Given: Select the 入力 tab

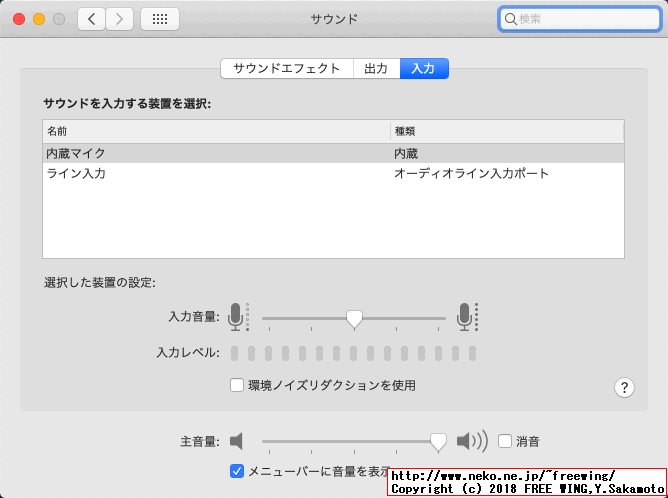Looking at the screenshot, I should point(423,69).
